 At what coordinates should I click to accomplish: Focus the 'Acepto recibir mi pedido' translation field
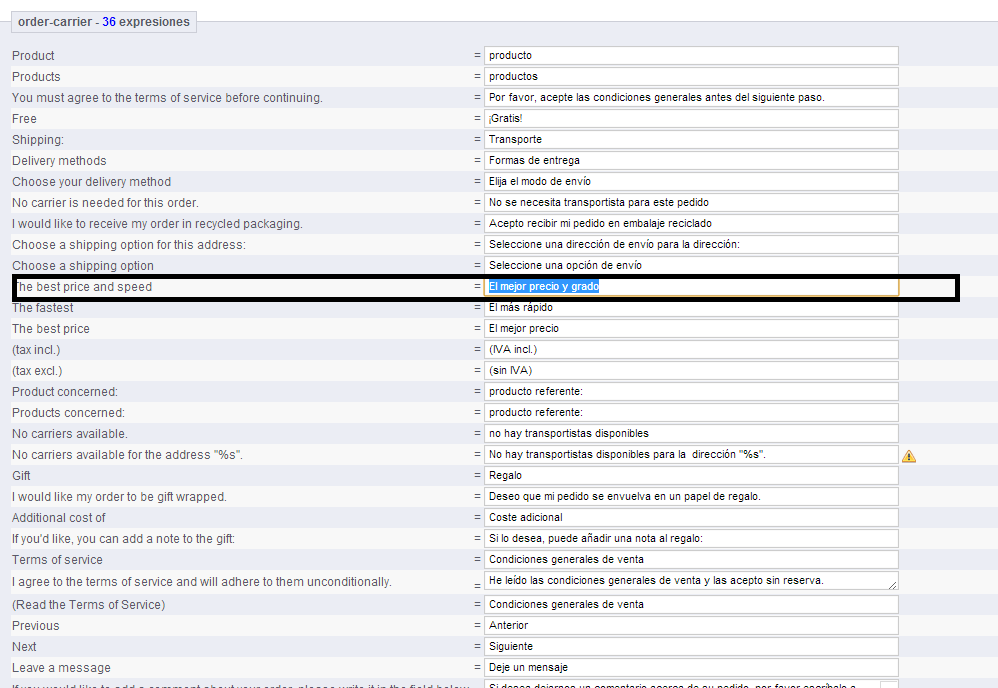(x=690, y=224)
